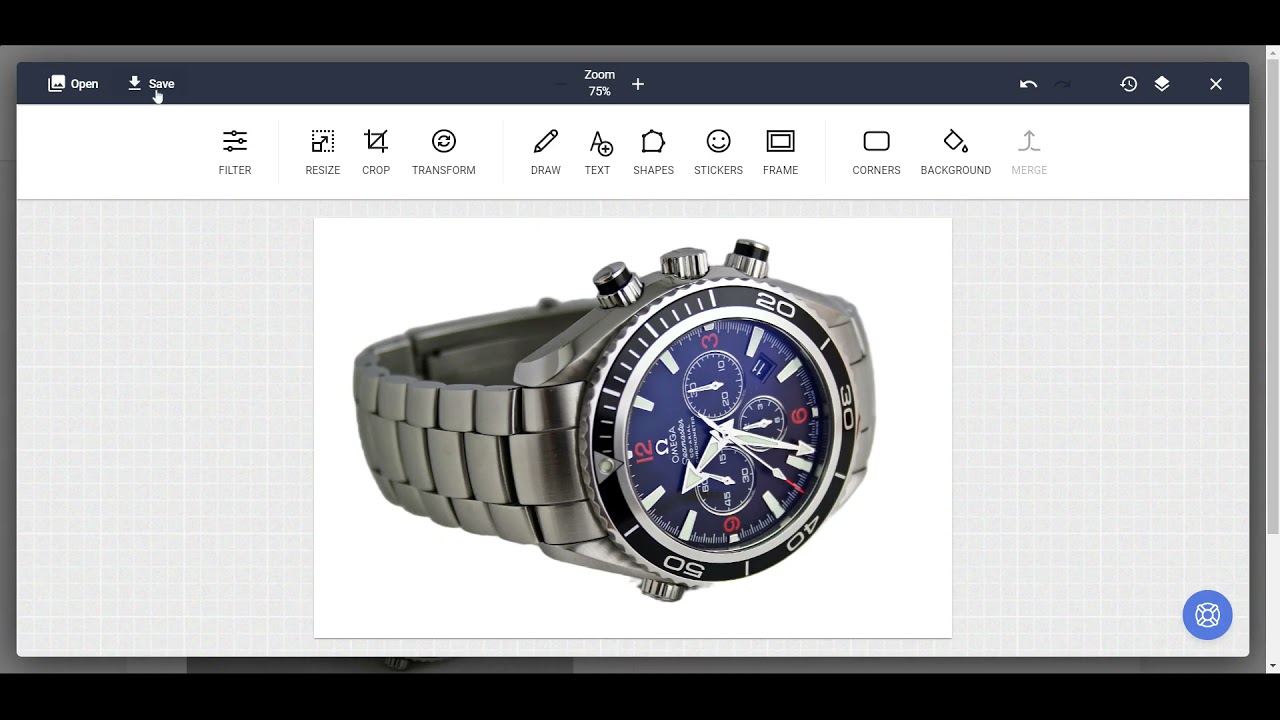Close the image editor
Screen dimensions: 1280x720
(1216, 84)
